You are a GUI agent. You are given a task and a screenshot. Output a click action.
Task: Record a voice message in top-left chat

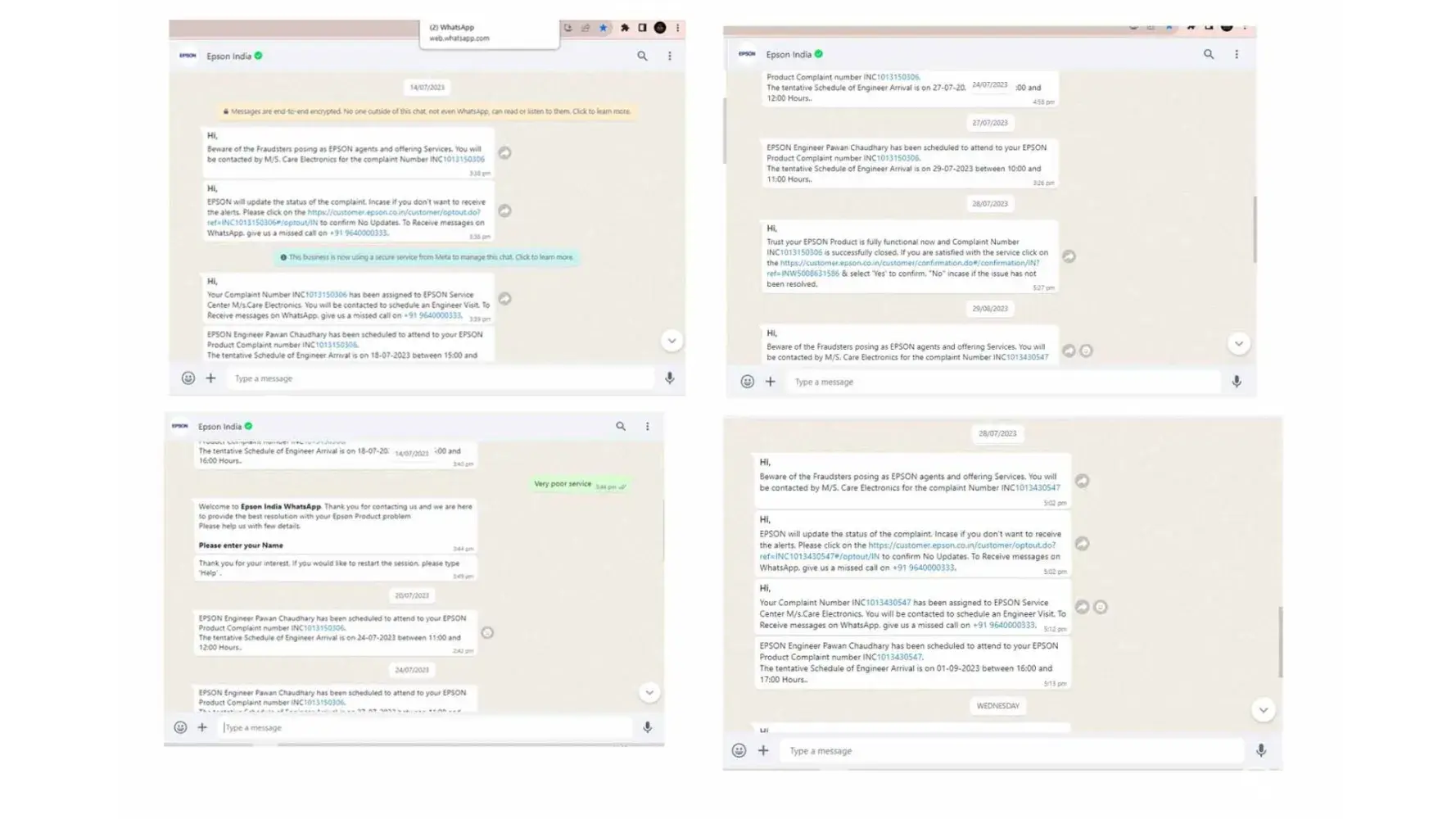[670, 378]
